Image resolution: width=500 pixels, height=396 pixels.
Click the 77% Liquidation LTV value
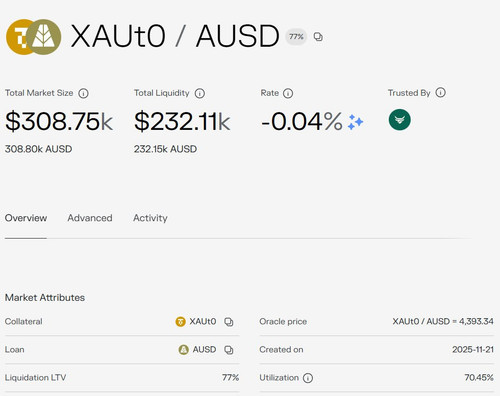coord(231,377)
